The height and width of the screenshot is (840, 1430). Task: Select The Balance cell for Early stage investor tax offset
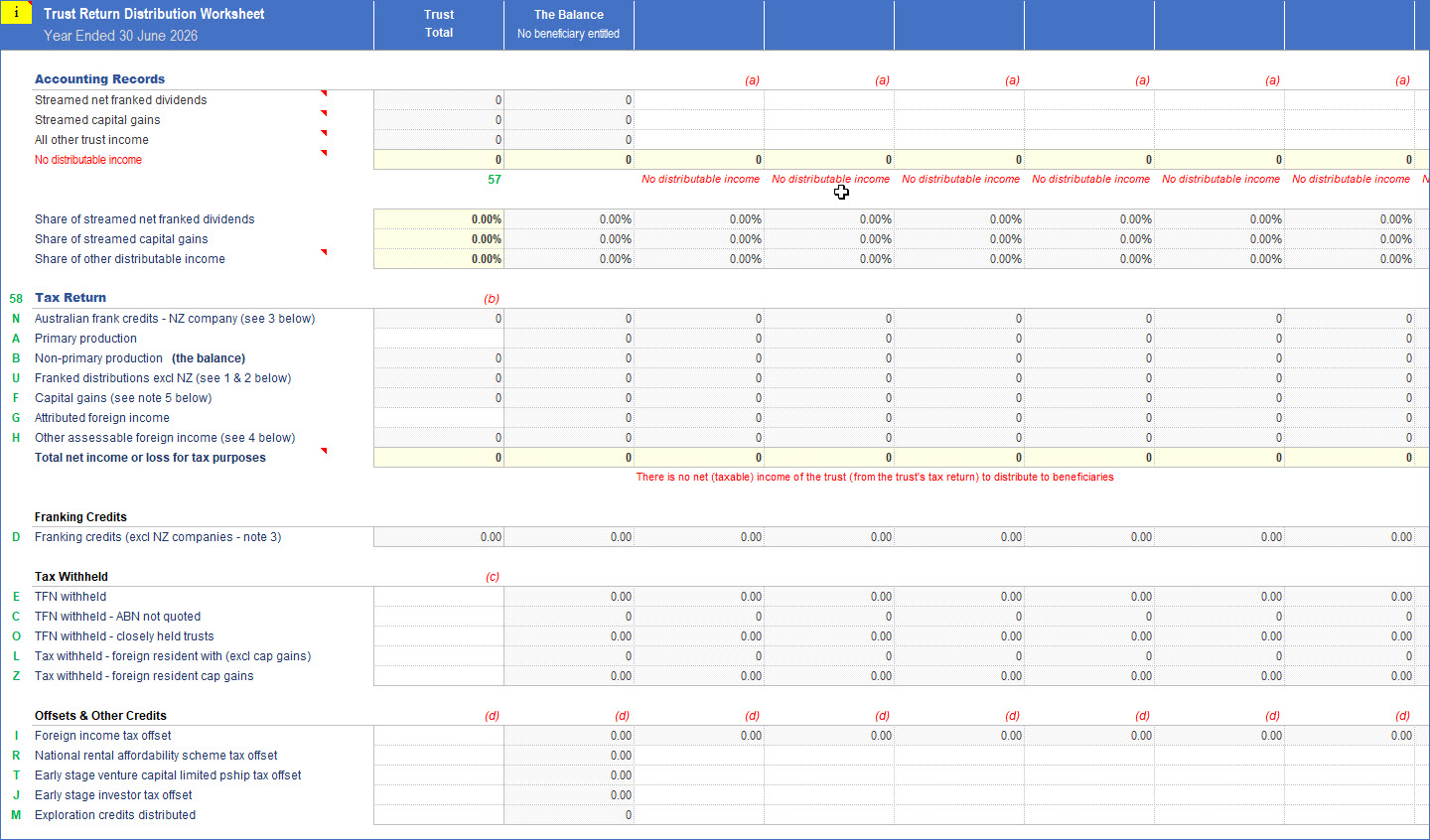[568, 795]
